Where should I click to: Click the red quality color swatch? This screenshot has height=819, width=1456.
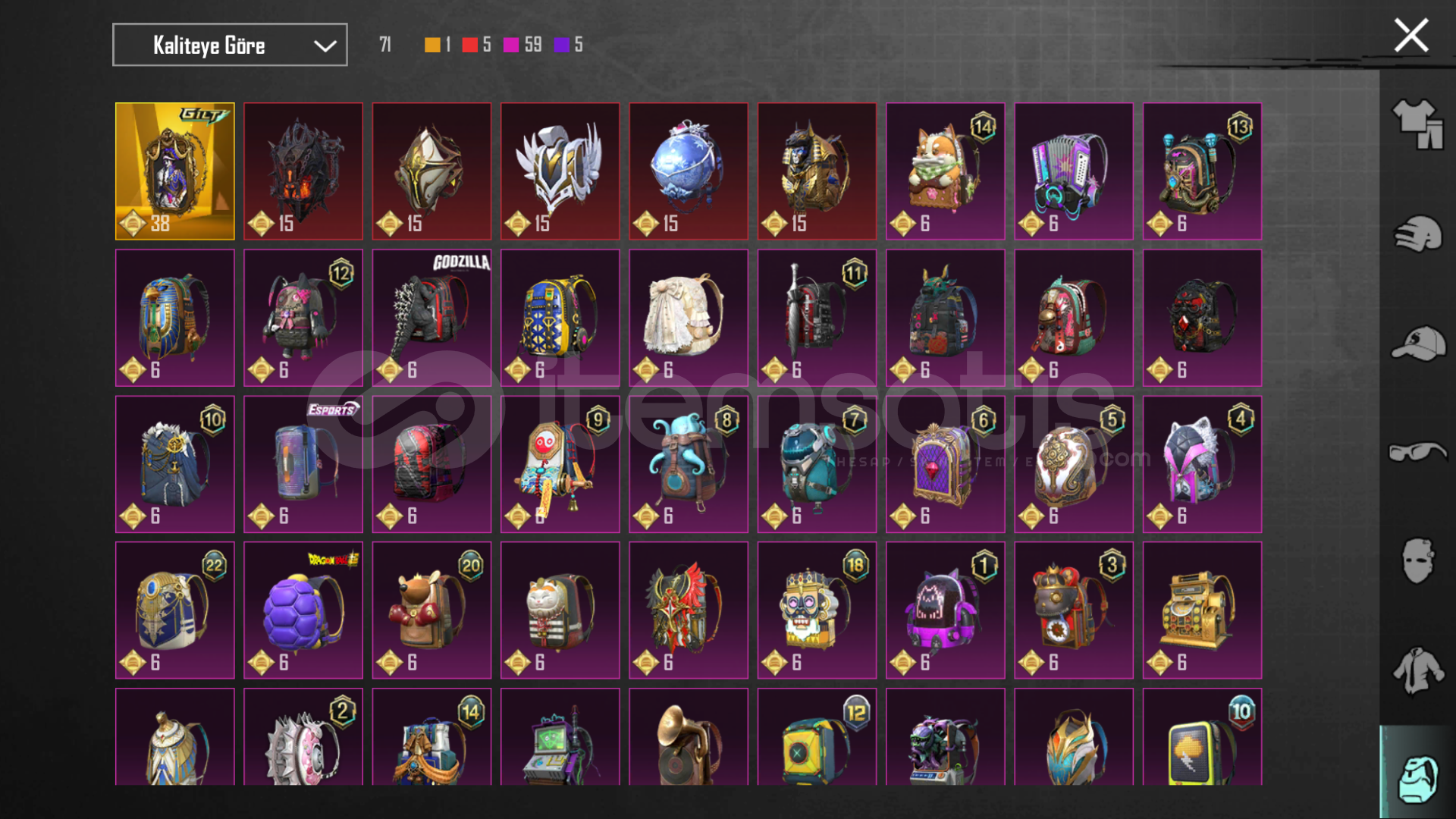(469, 45)
